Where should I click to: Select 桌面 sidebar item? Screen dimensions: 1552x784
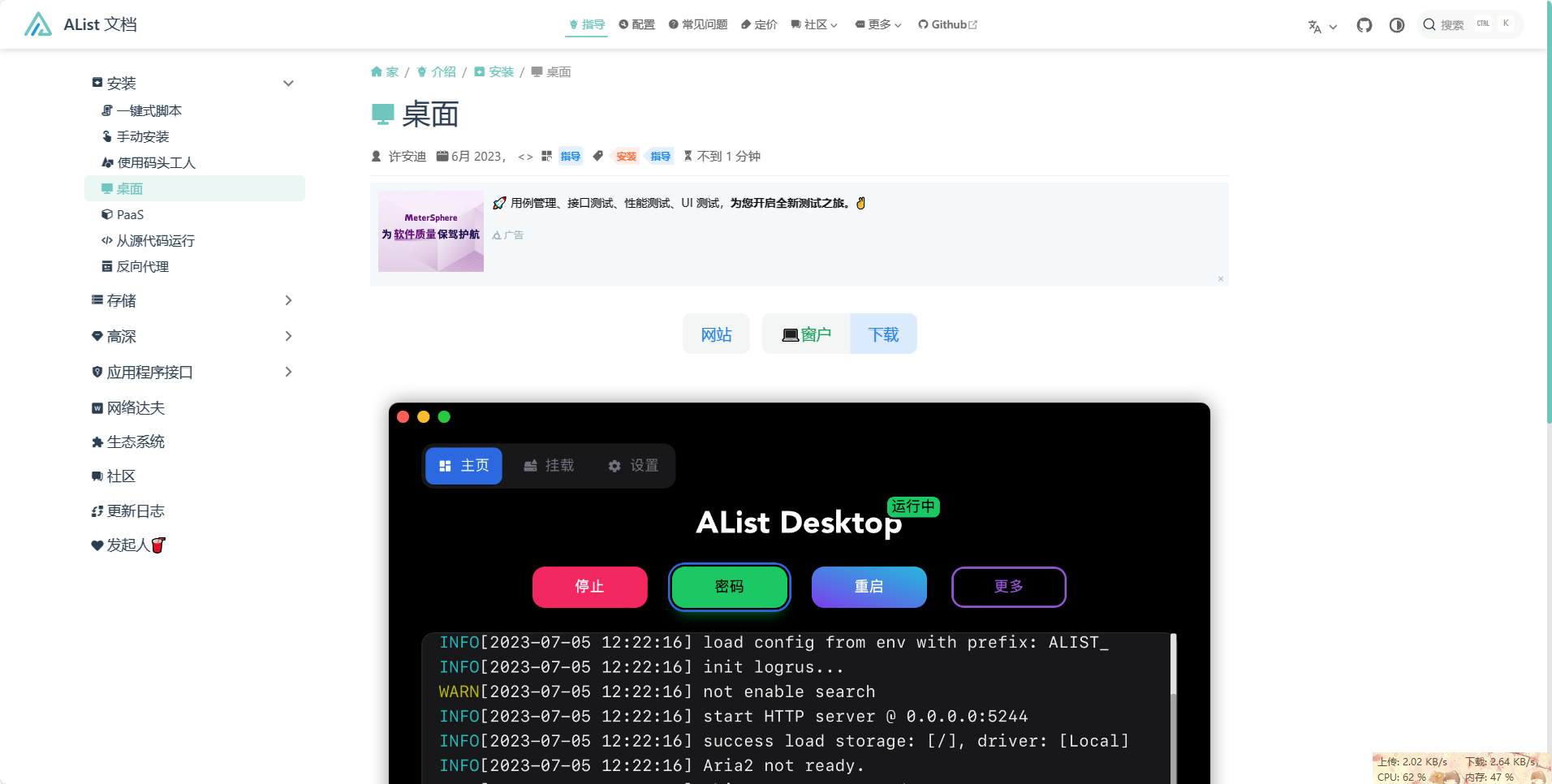click(x=195, y=188)
